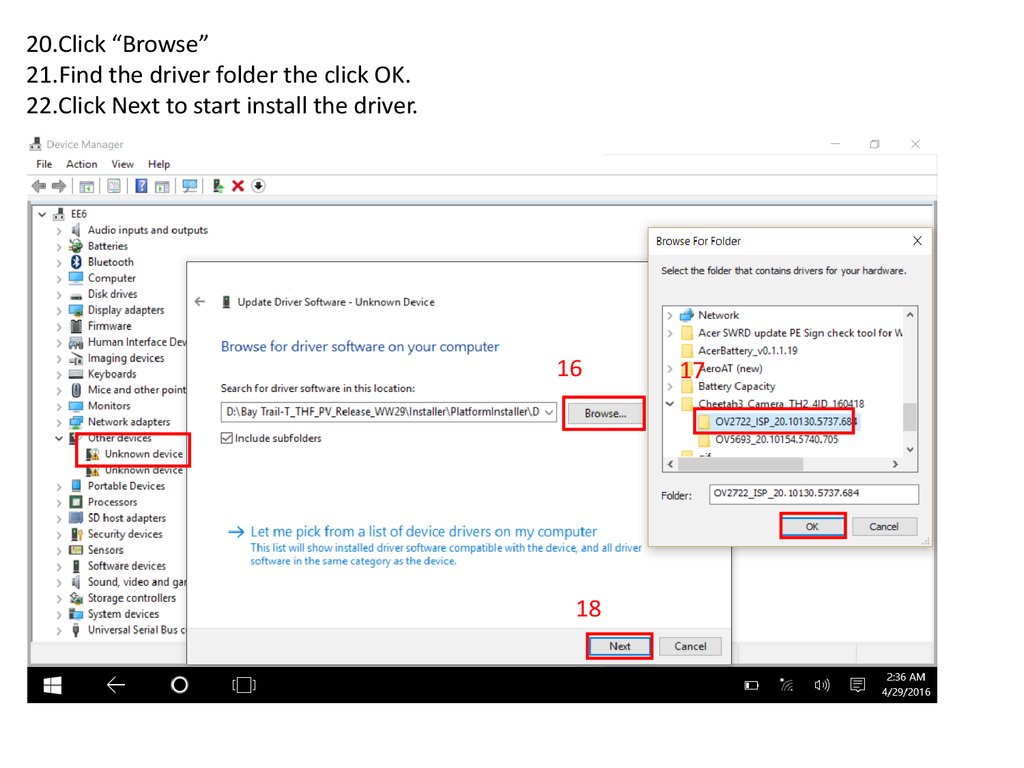Click the driver search location path field
This screenshot has height=768, width=1024.
point(389,412)
